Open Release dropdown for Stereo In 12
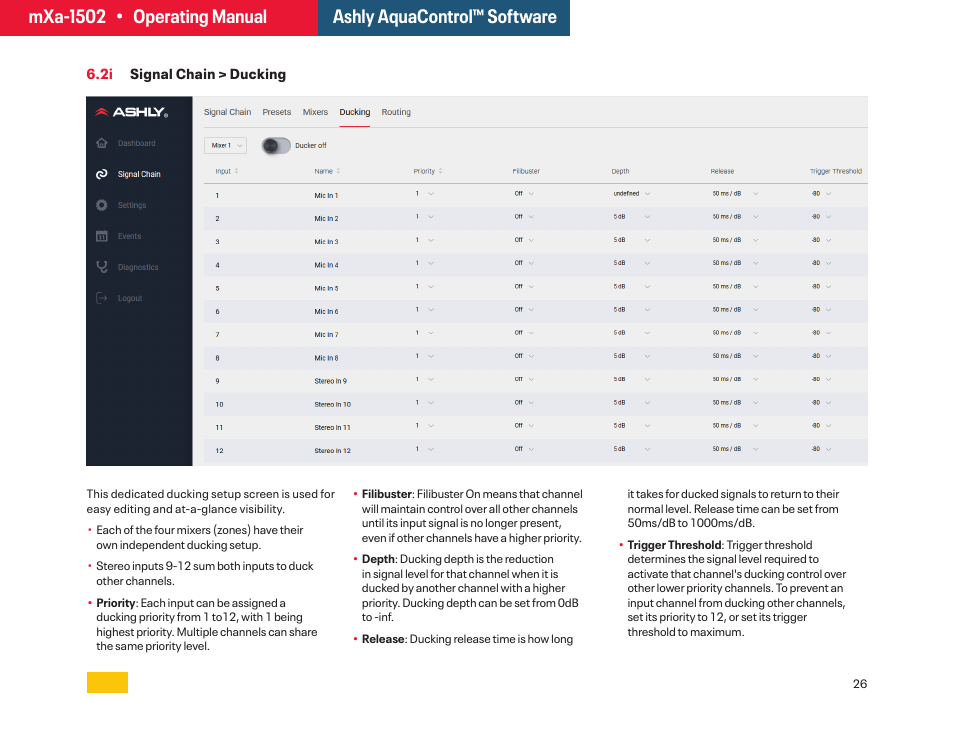The height and width of the screenshot is (738, 954). point(735,449)
